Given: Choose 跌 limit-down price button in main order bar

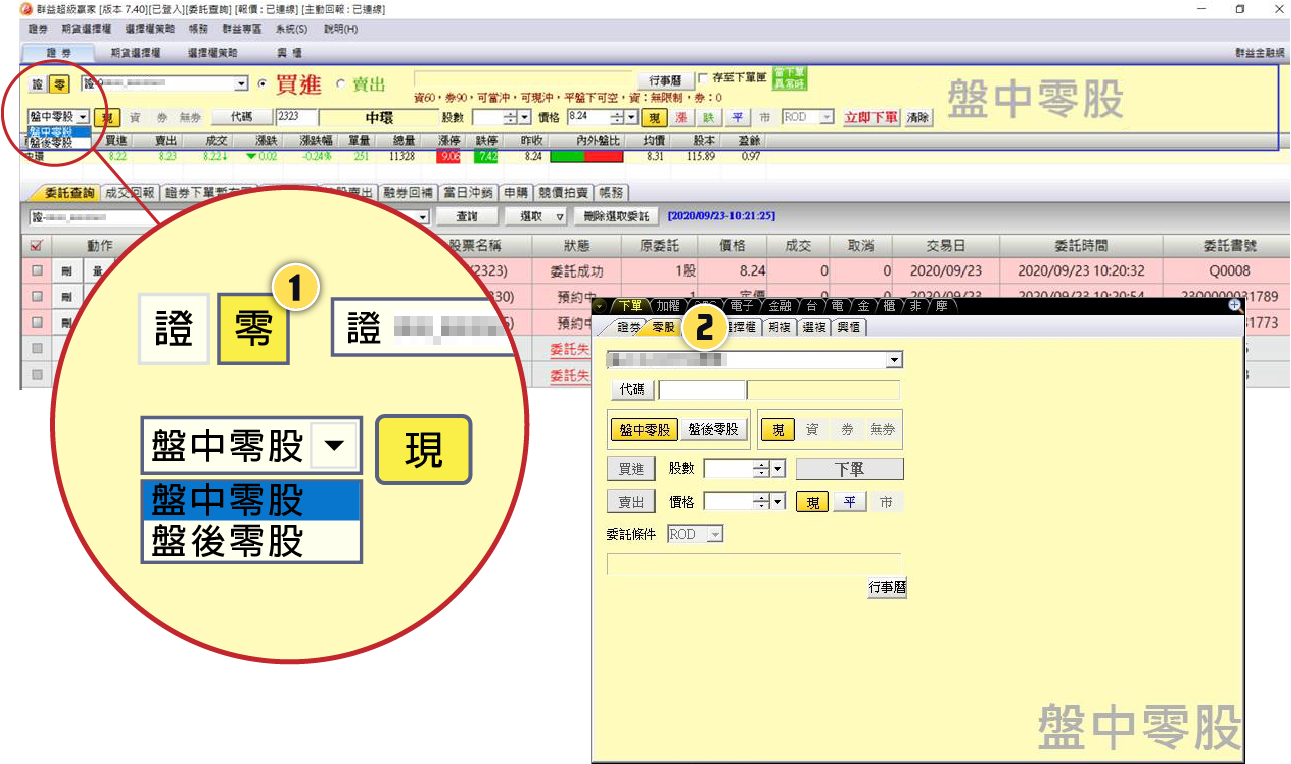Looking at the screenshot, I should (x=709, y=117).
